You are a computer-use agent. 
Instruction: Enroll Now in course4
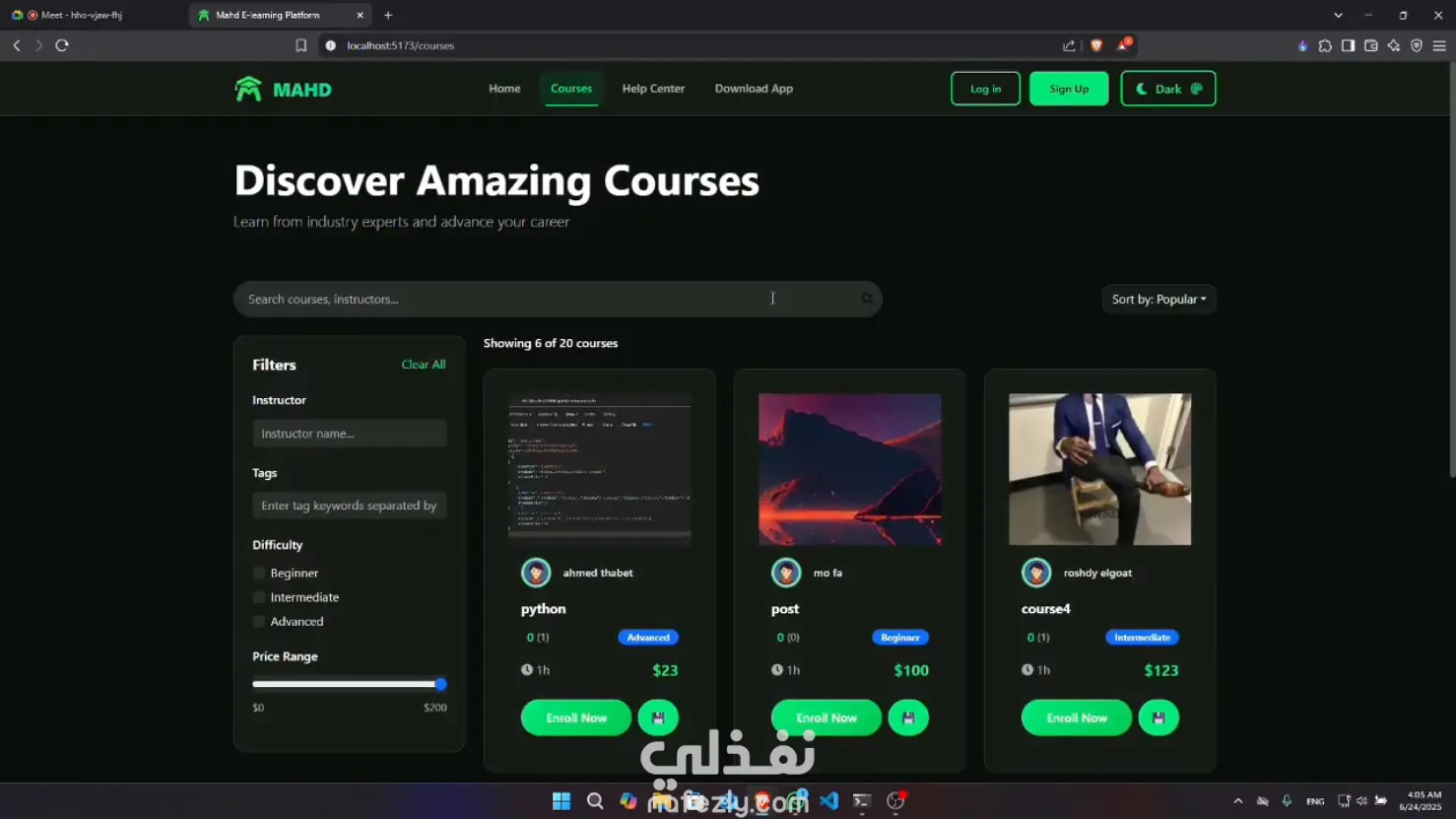click(1077, 717)
